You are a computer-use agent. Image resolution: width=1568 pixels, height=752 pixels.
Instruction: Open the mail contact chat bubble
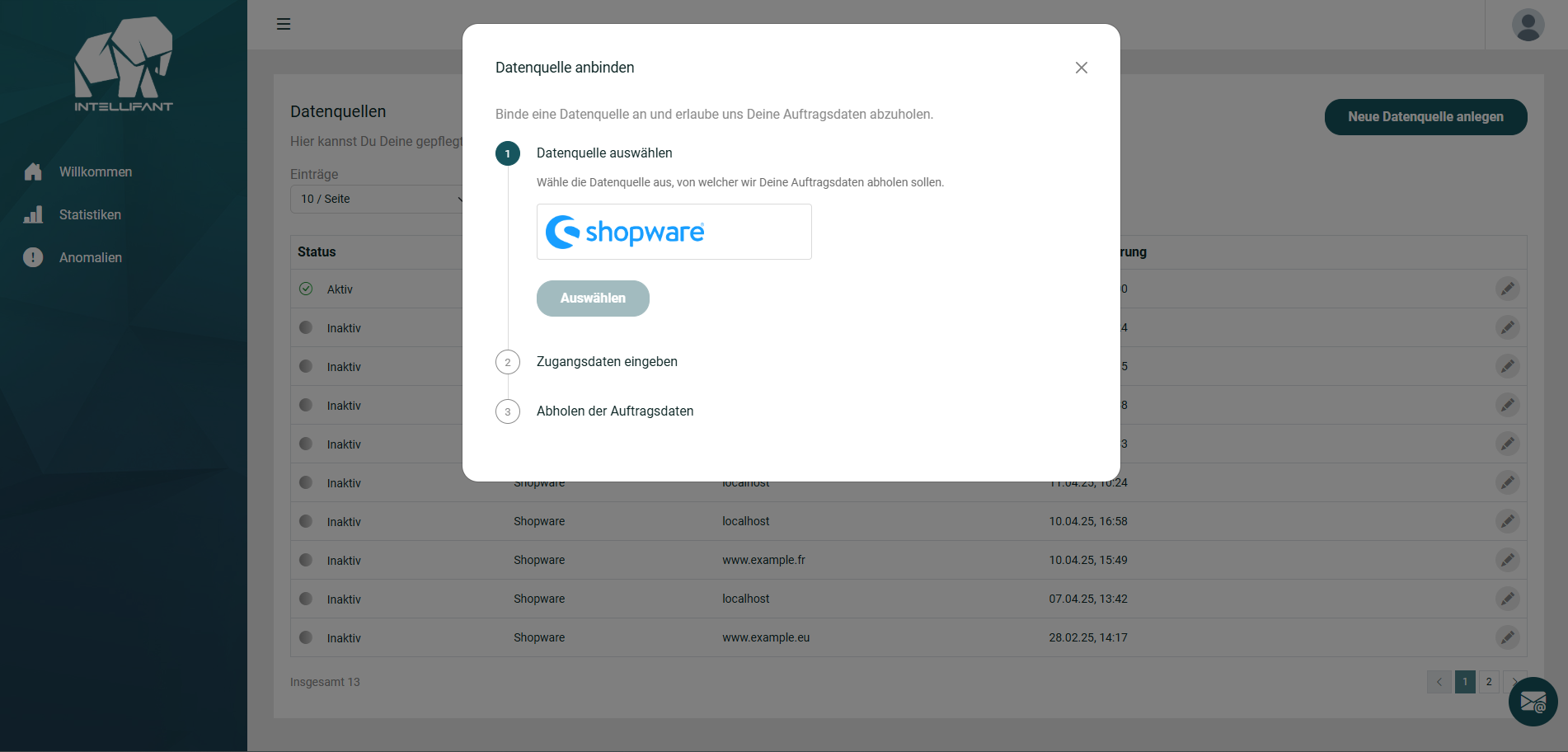1533,702
